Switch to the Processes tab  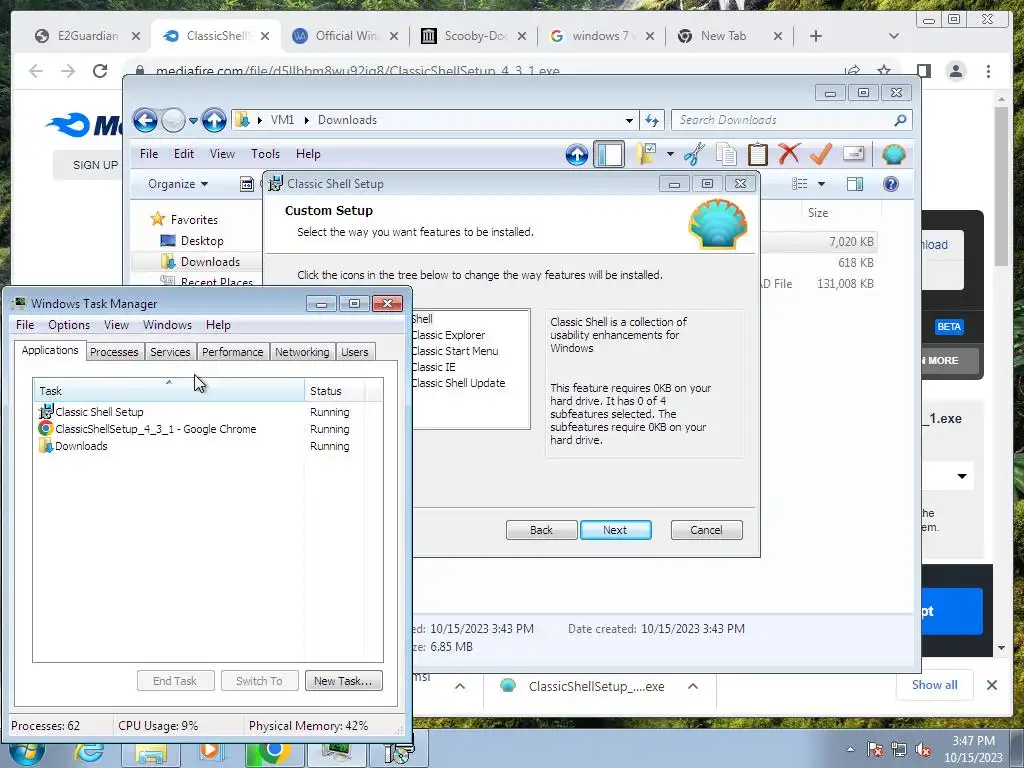coord(114,352)
